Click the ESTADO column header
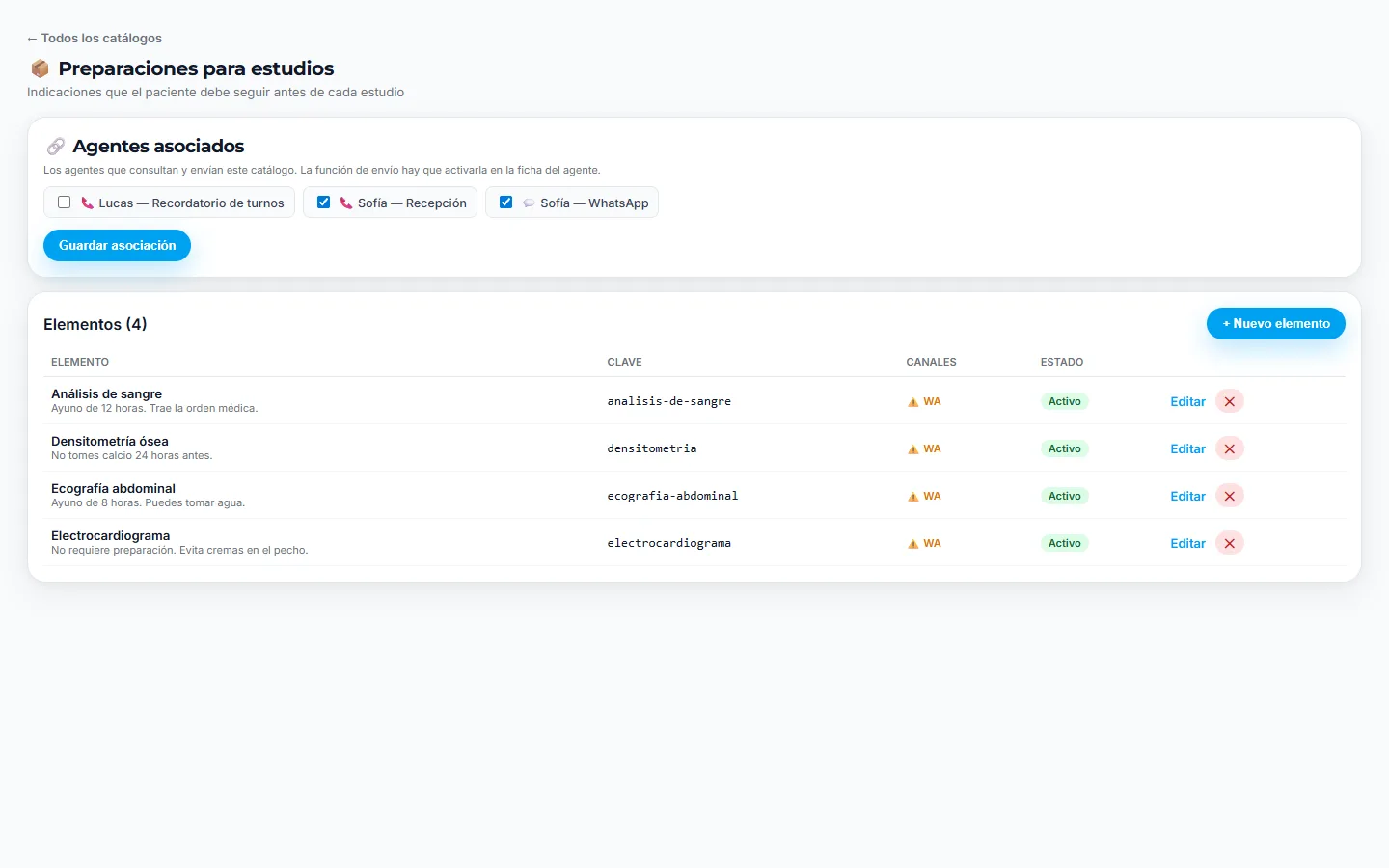This screenshot has height=868, width=1389. click(1061, 362)
